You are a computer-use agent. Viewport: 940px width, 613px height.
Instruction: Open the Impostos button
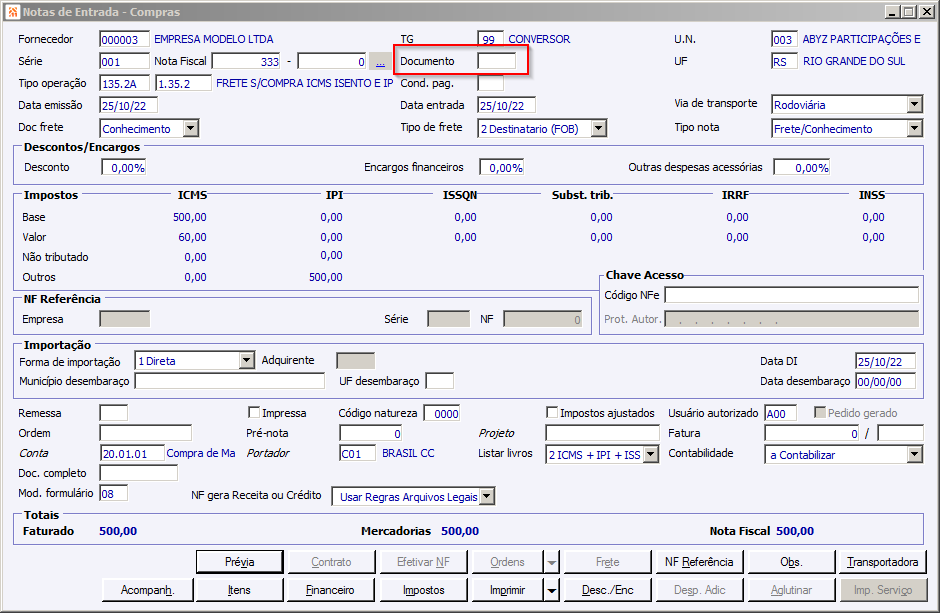pos(423,590)
